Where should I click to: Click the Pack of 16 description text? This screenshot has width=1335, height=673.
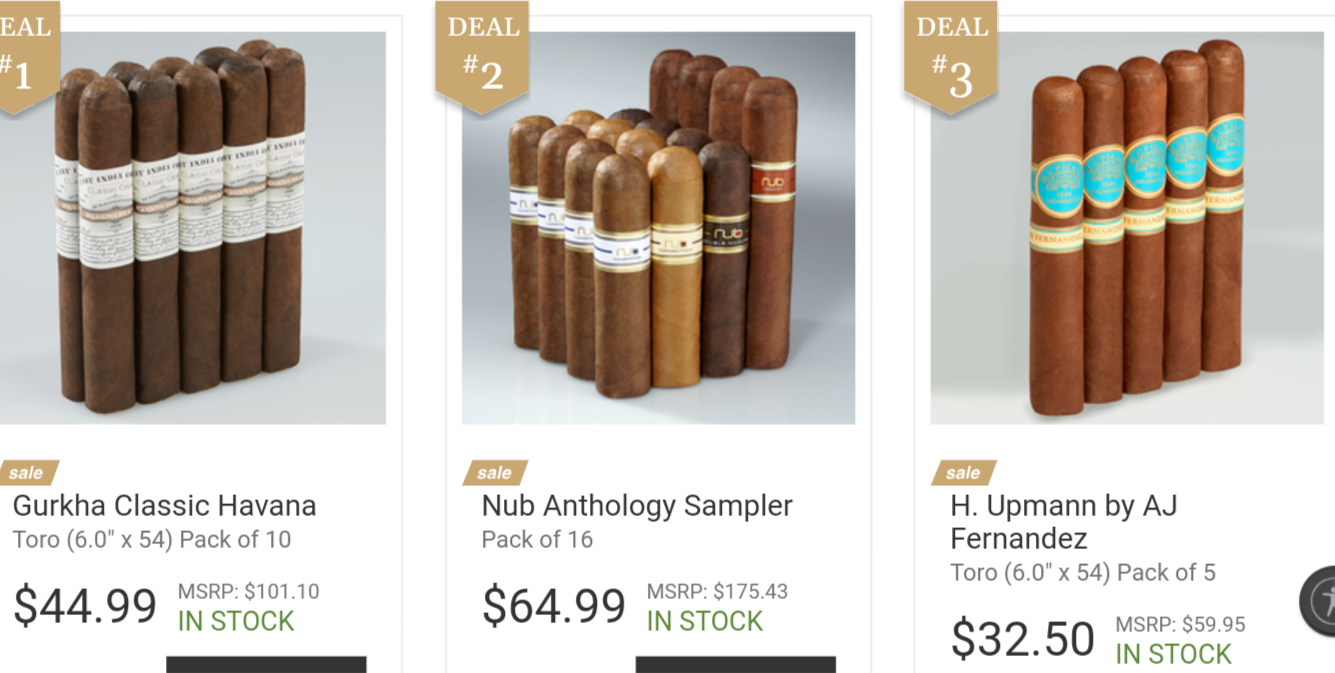click(537, 540)
